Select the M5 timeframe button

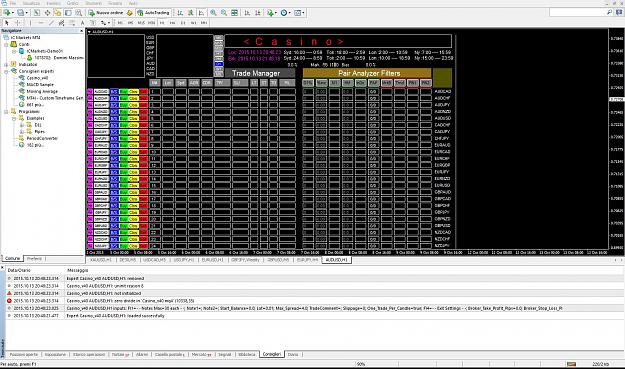[130, 23]
